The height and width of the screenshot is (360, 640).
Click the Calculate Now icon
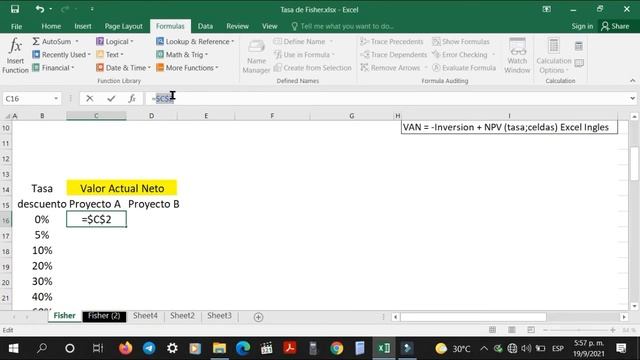click(579, 46)
